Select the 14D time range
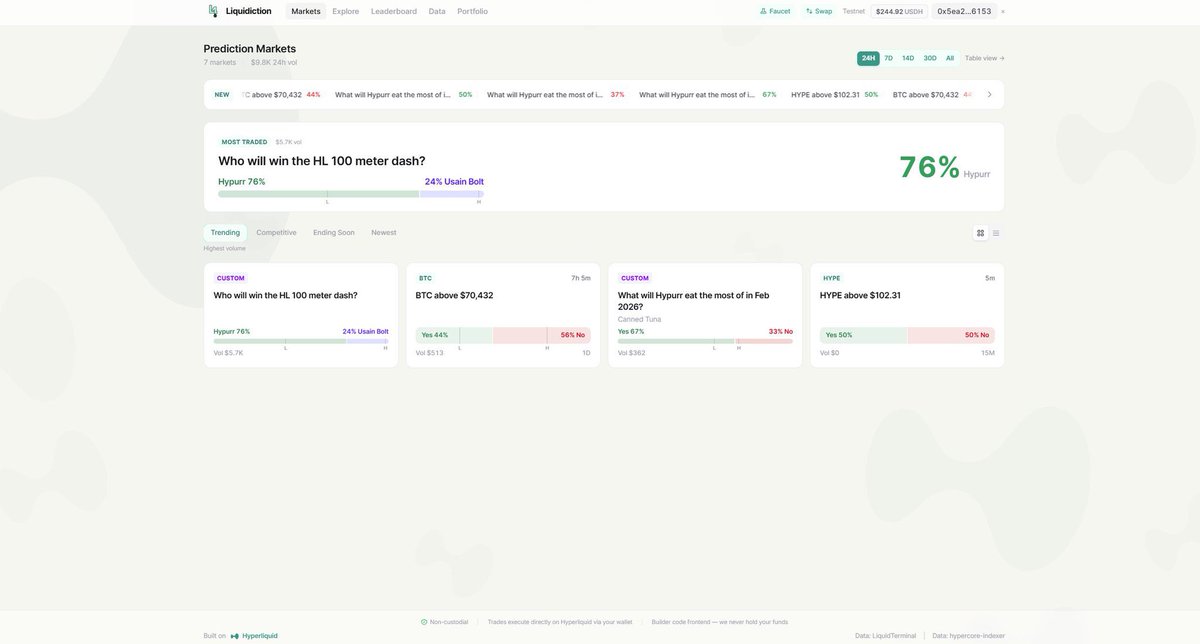 click(908, 58)
